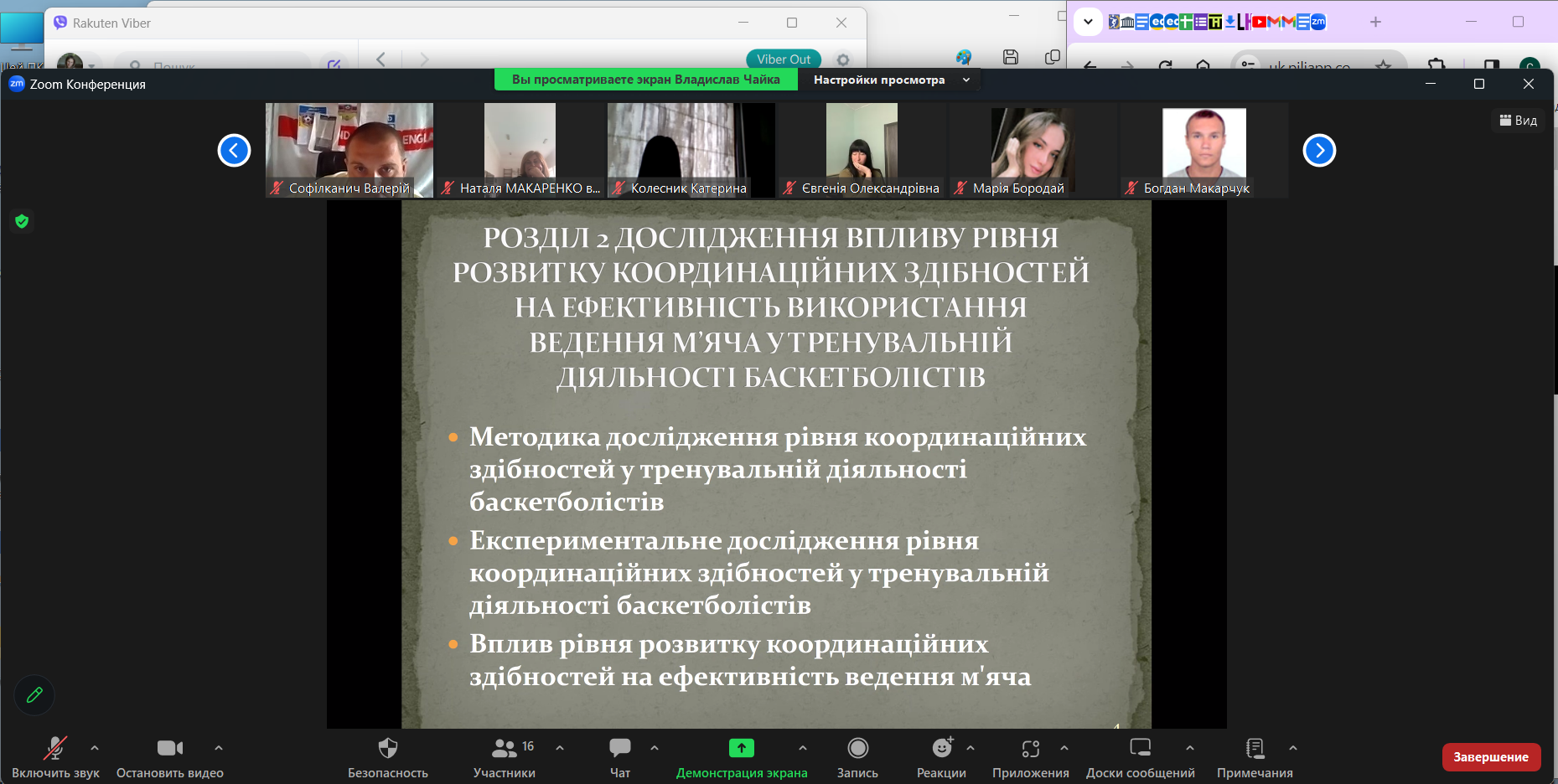Open the Participants panel
Screen dimensions: 1558x784
tap(505, 748)
